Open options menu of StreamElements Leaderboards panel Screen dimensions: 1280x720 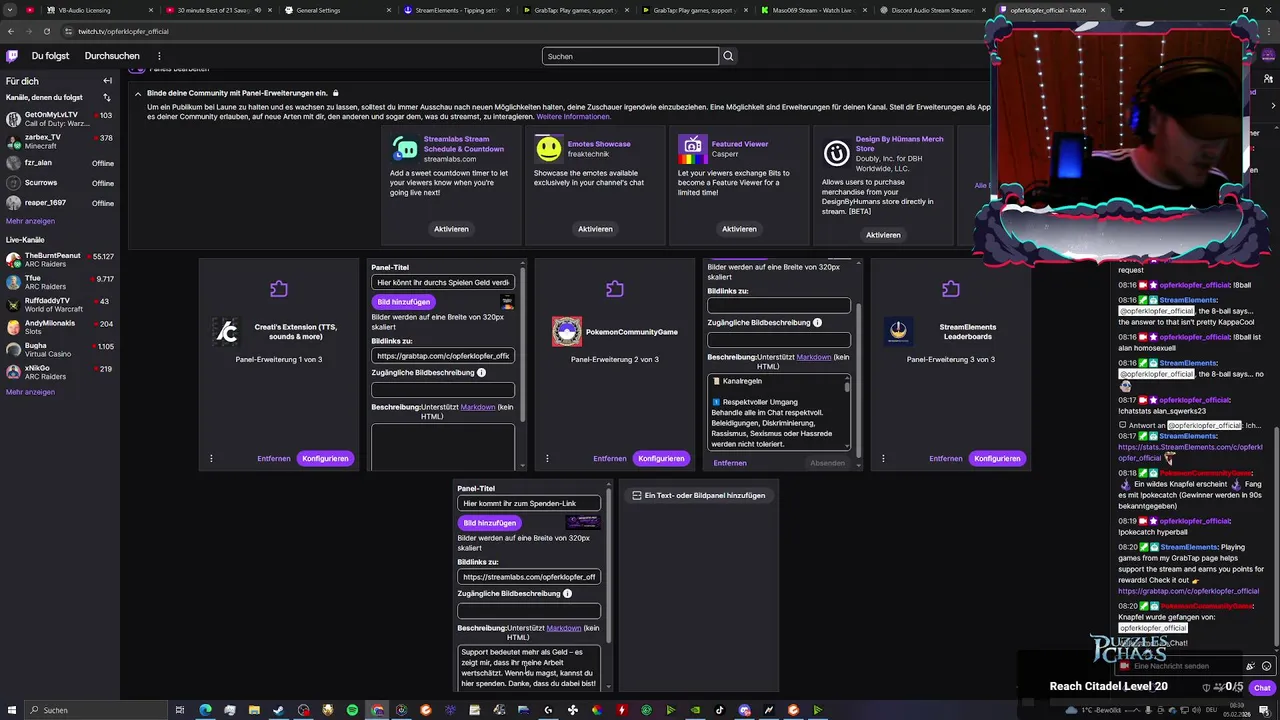coord(883,459)
